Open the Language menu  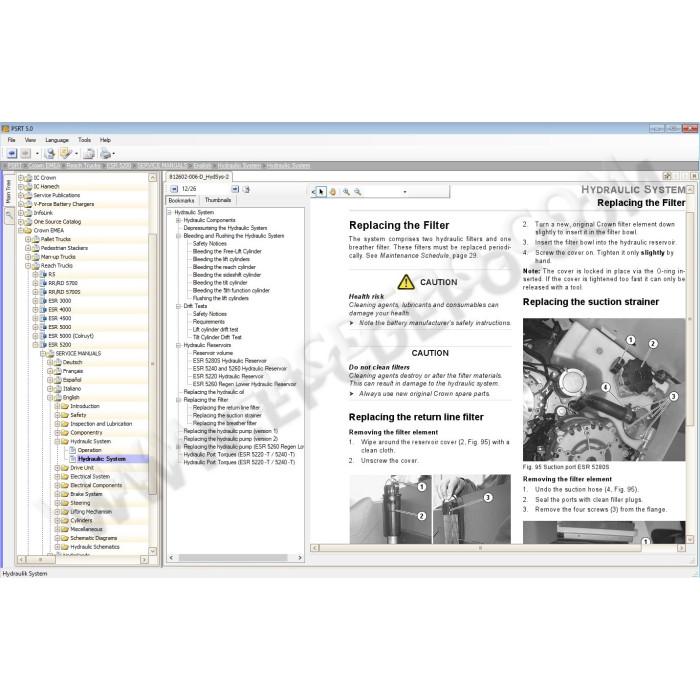coord(57,140)
